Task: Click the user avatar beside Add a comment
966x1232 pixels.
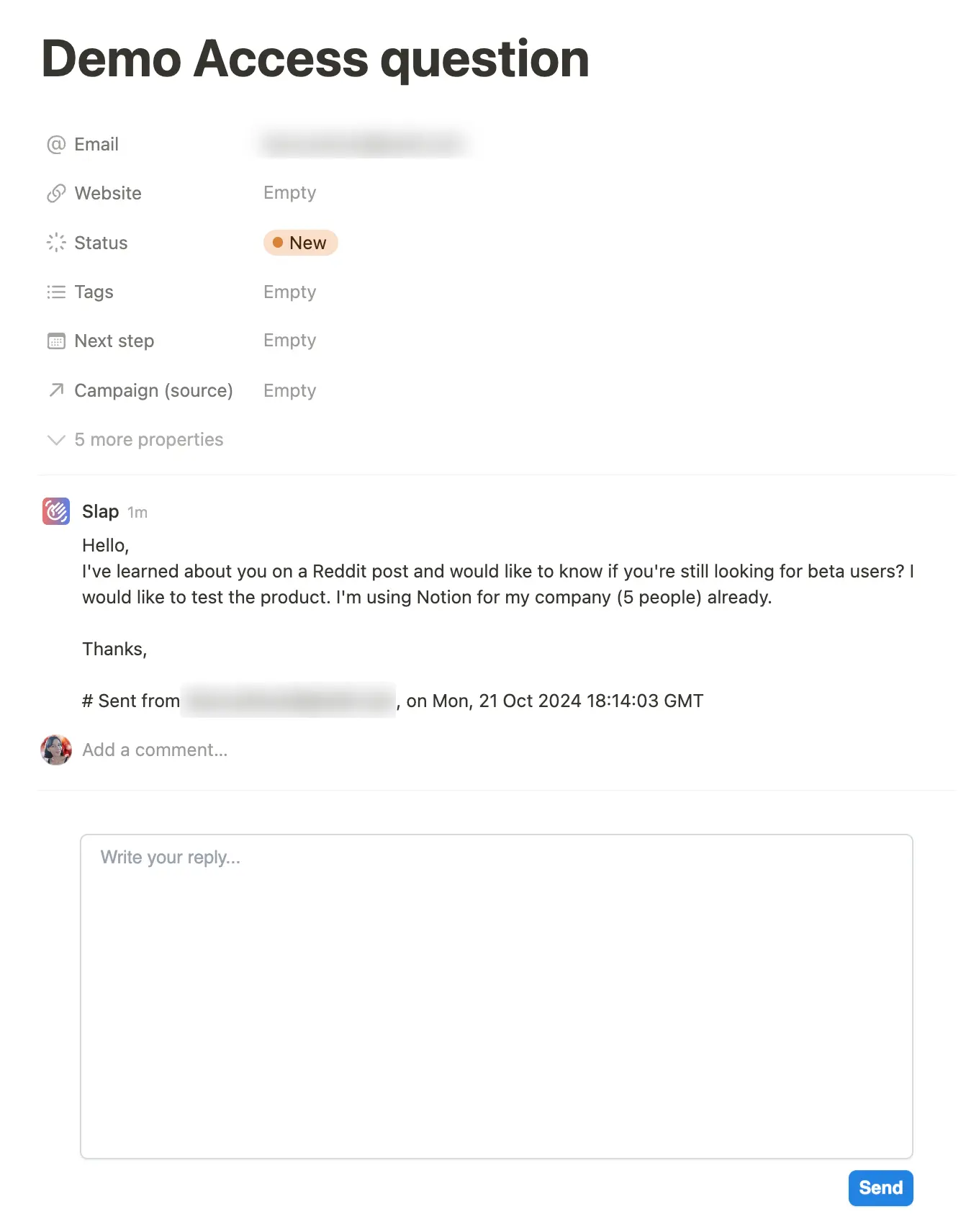Action: pos(55,750)
